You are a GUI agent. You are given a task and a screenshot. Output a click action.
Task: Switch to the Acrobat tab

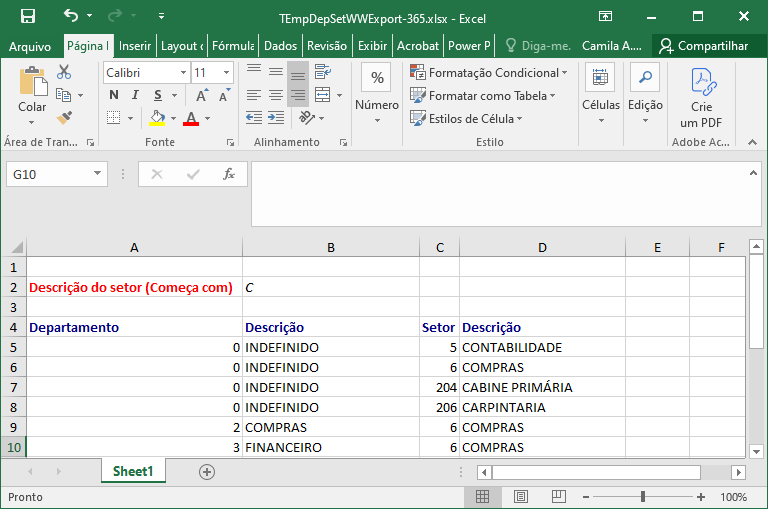click(418, 46)
